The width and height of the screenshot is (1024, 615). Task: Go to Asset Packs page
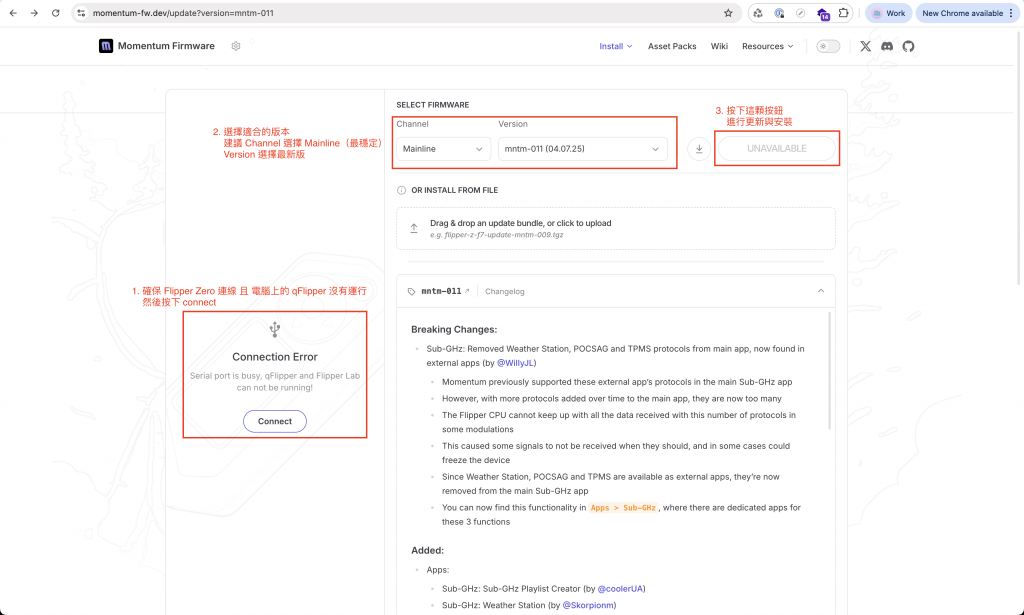point(672,46)
